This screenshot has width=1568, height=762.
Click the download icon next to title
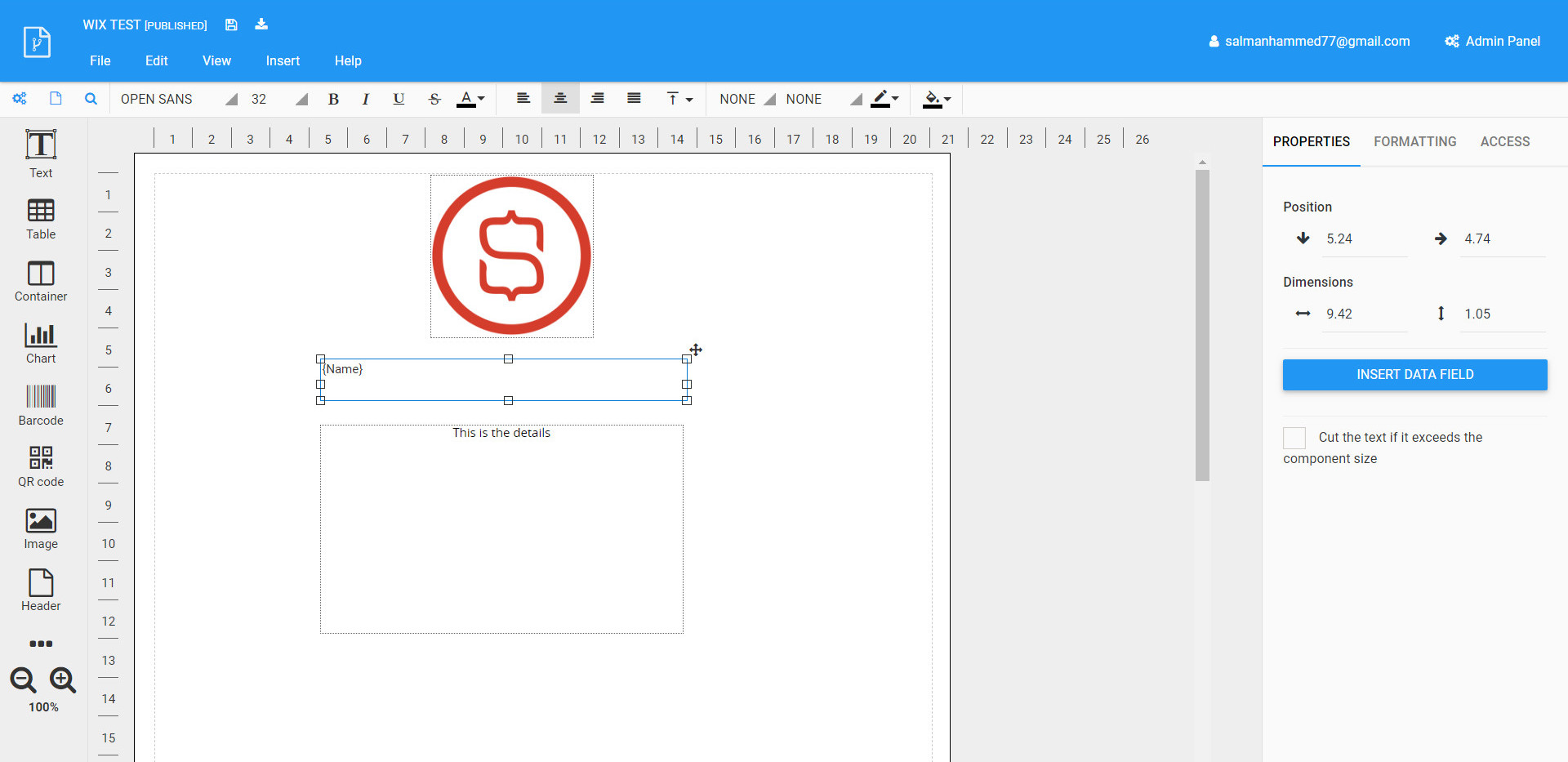click(261, 25)
